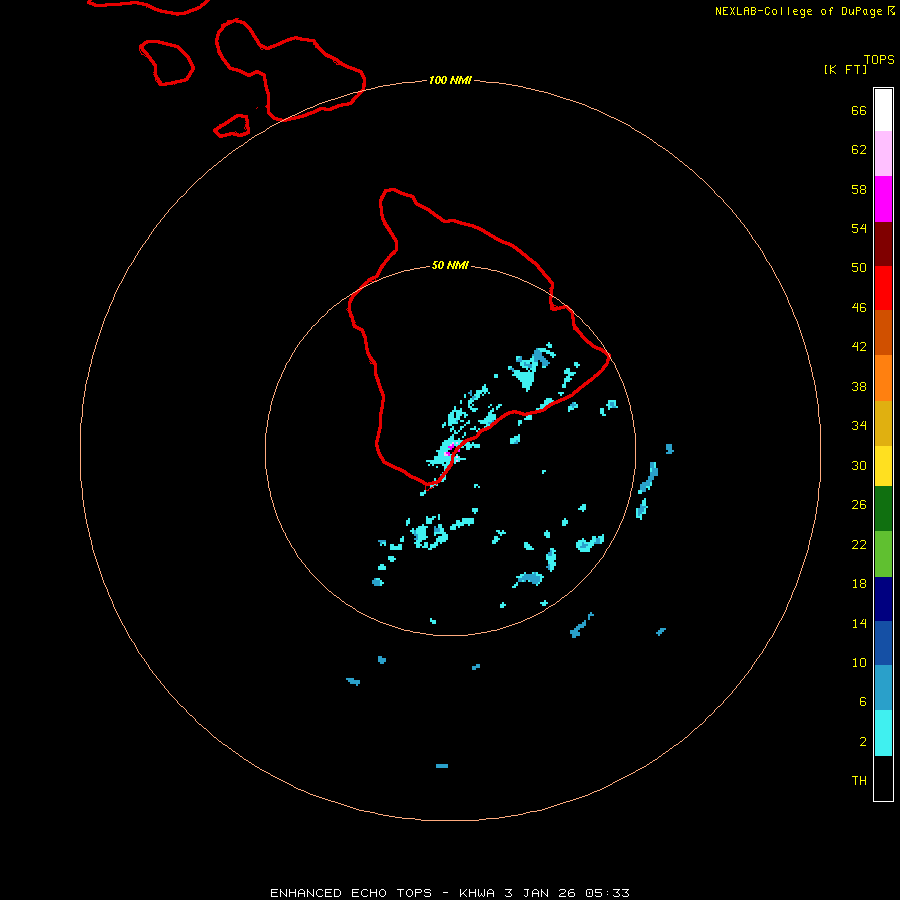Select the bright yellow legend swatch
This screenshot has width=900, height=900.
pyautogui.click(x=883, y=465)
